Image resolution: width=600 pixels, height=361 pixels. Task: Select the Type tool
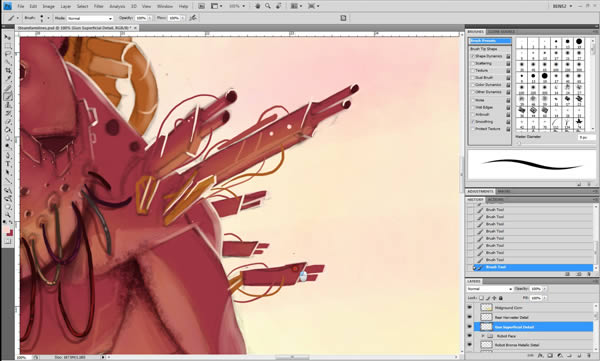tap(8, 164)
